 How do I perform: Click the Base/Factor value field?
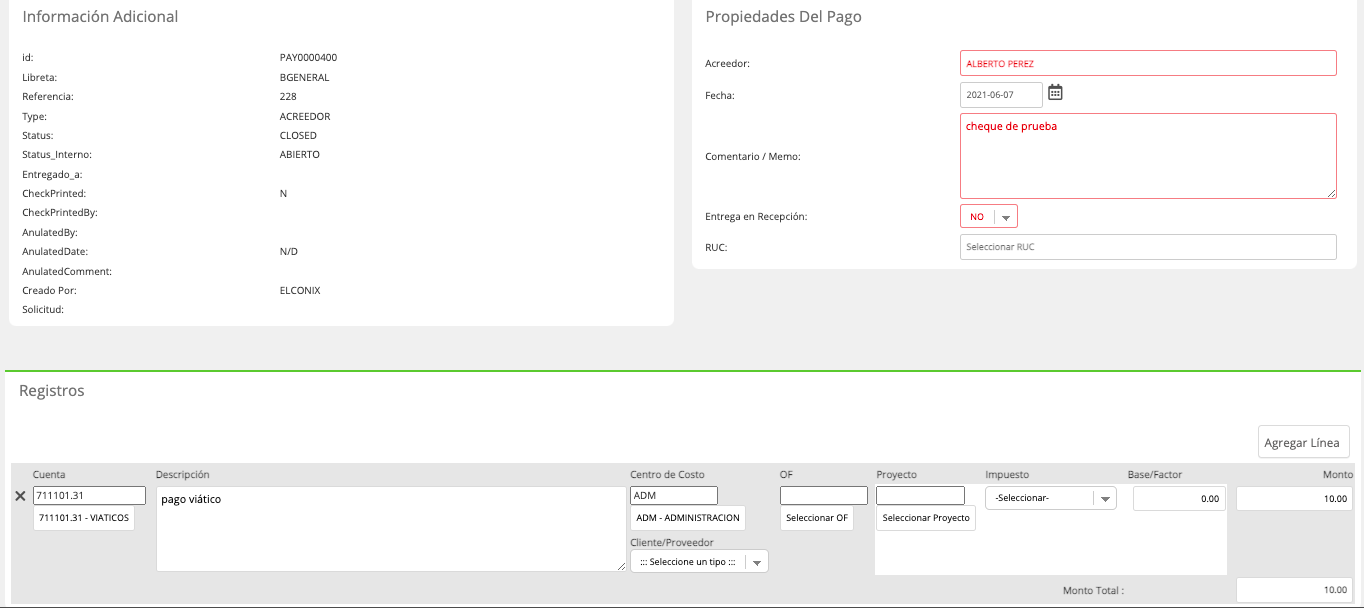point(1180,498)
